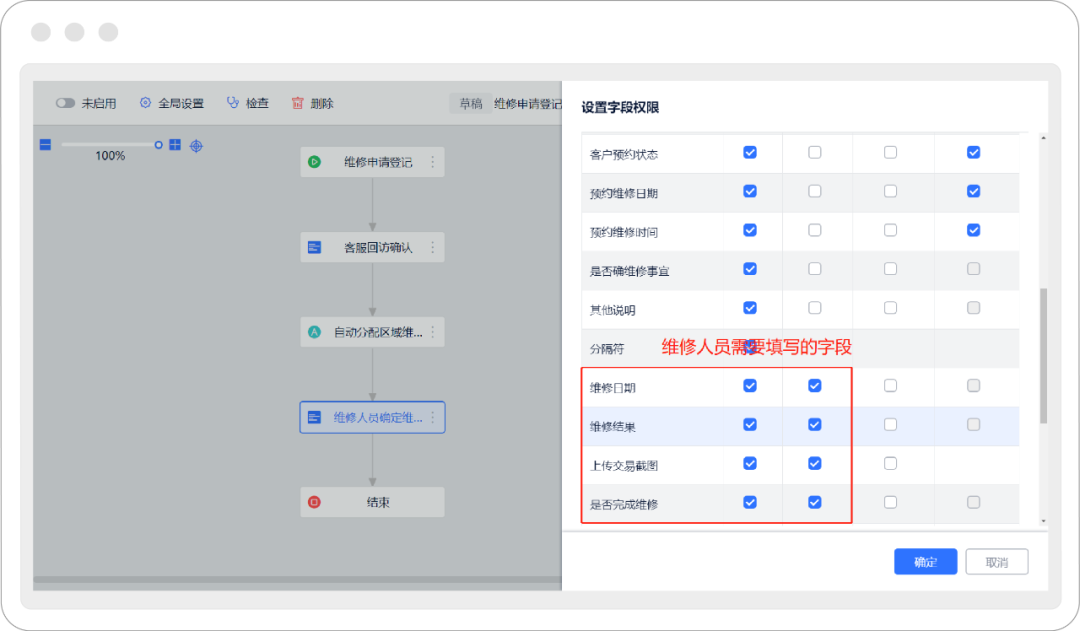Viewport: 1080px width, 631px height.
Task: Click green start icon on 维修申请登记 node
Action: (314, 162)
